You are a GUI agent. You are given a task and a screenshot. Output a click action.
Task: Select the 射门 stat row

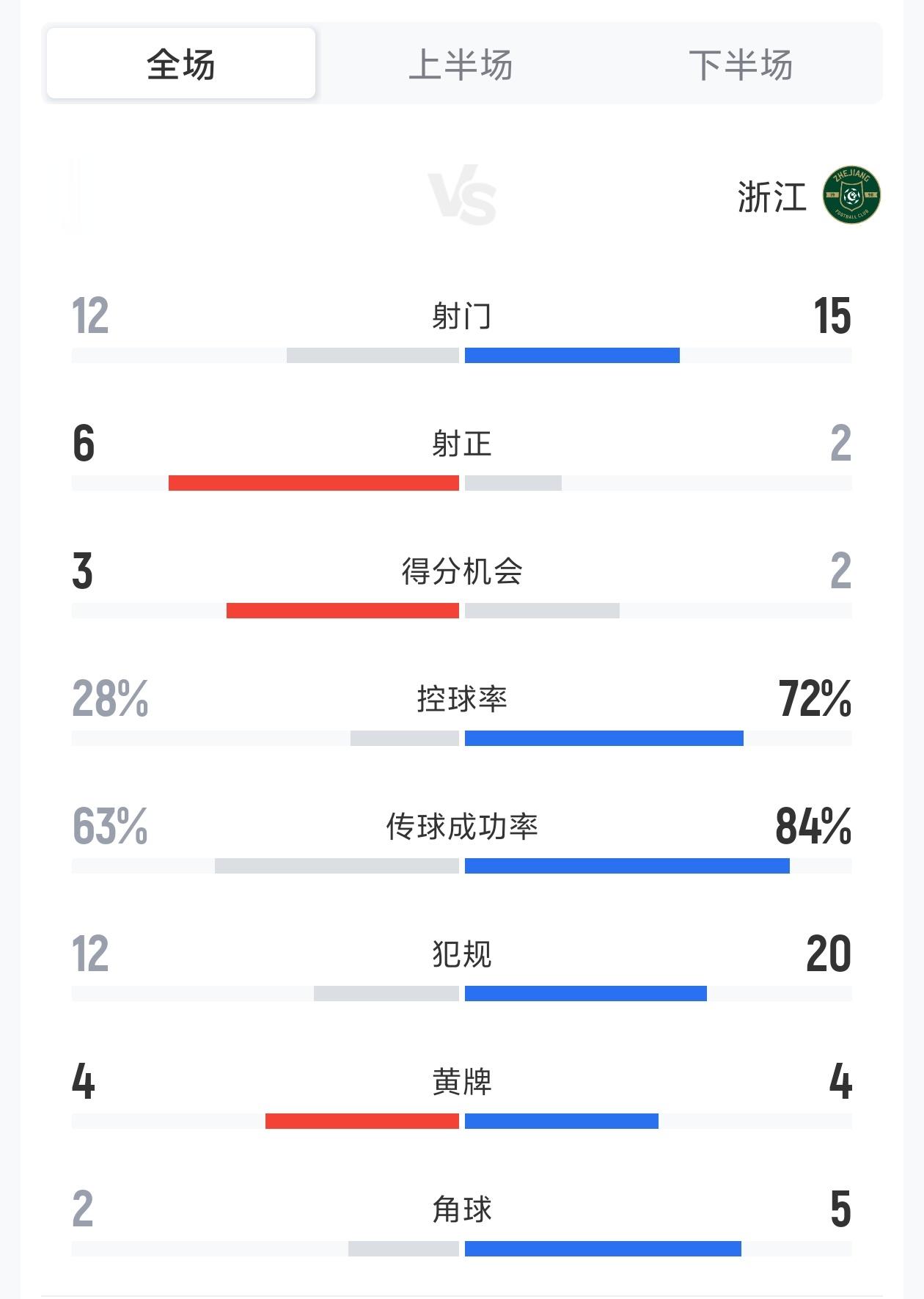point(462,317)
